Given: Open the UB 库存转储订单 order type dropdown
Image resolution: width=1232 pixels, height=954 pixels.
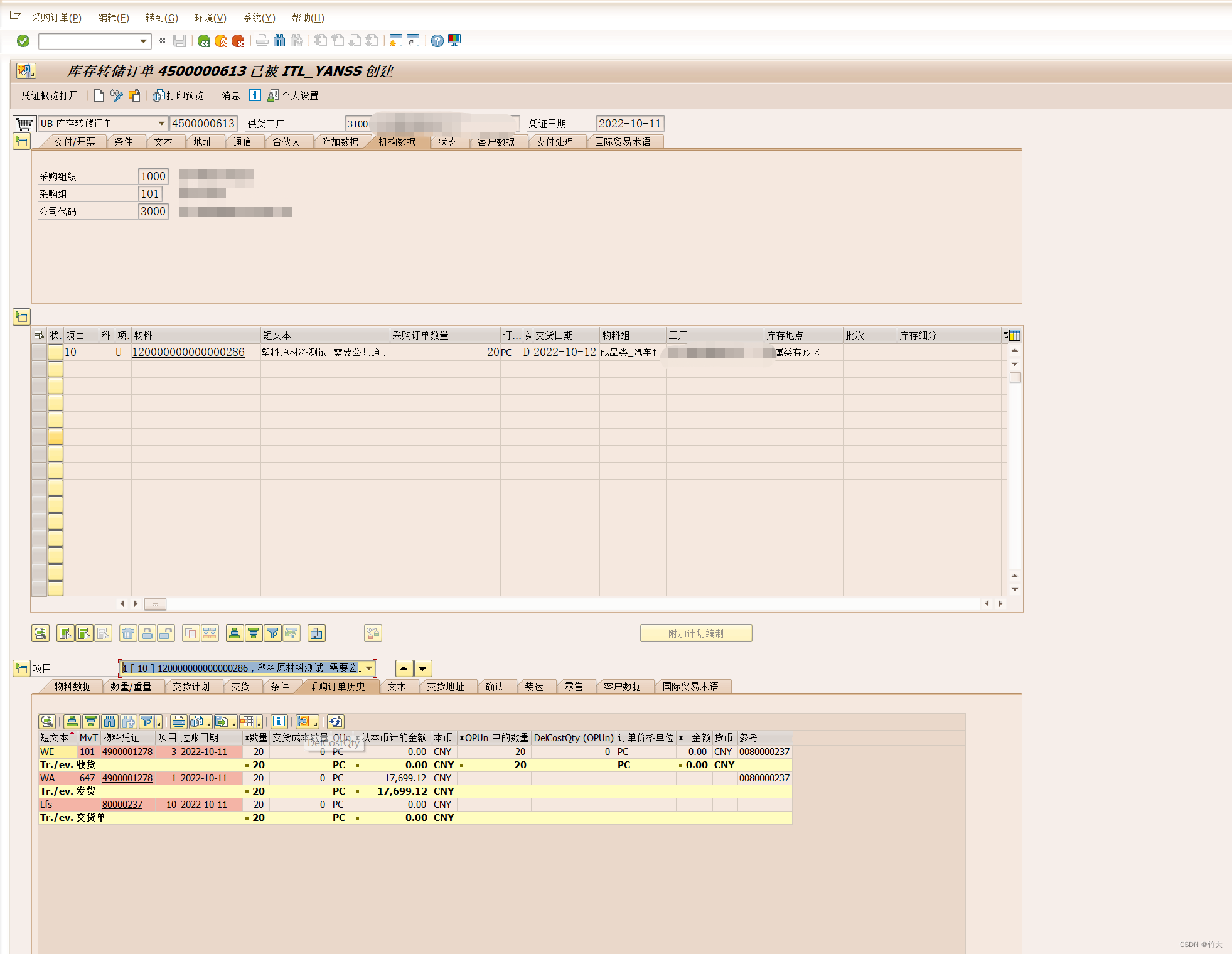Looking at the screenshot, I should [x=161, y=124].
